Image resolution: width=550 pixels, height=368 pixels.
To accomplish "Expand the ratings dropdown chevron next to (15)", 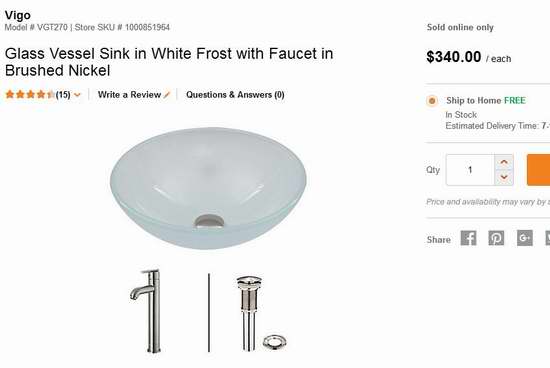I will tap(77, 95).
